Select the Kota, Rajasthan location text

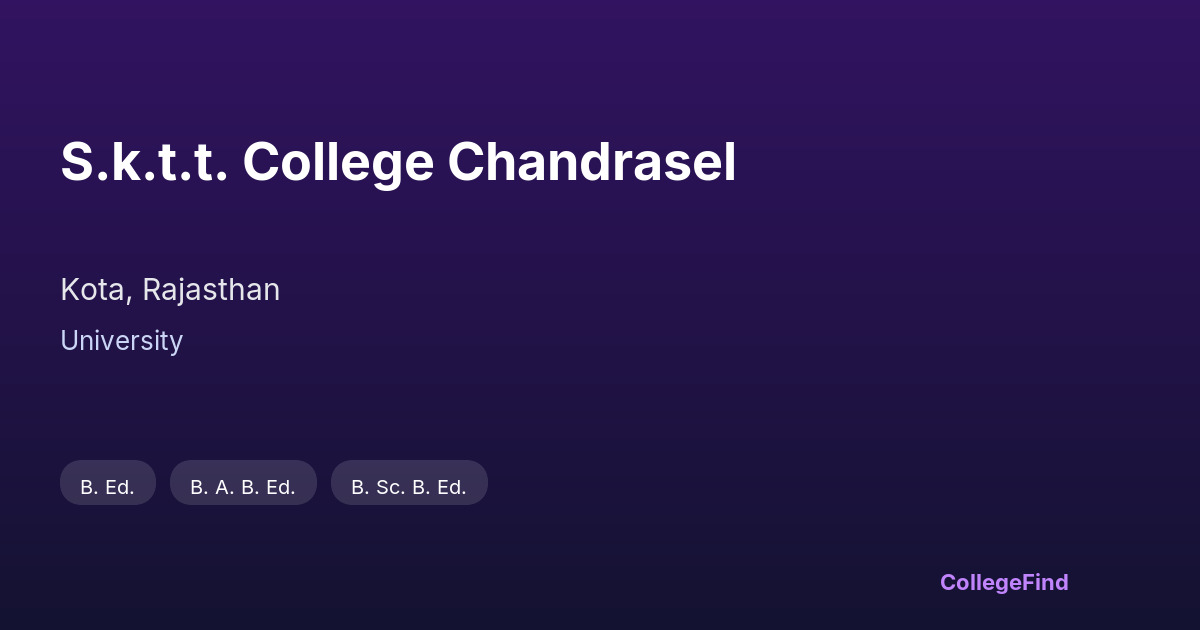[x=170, y=290]
